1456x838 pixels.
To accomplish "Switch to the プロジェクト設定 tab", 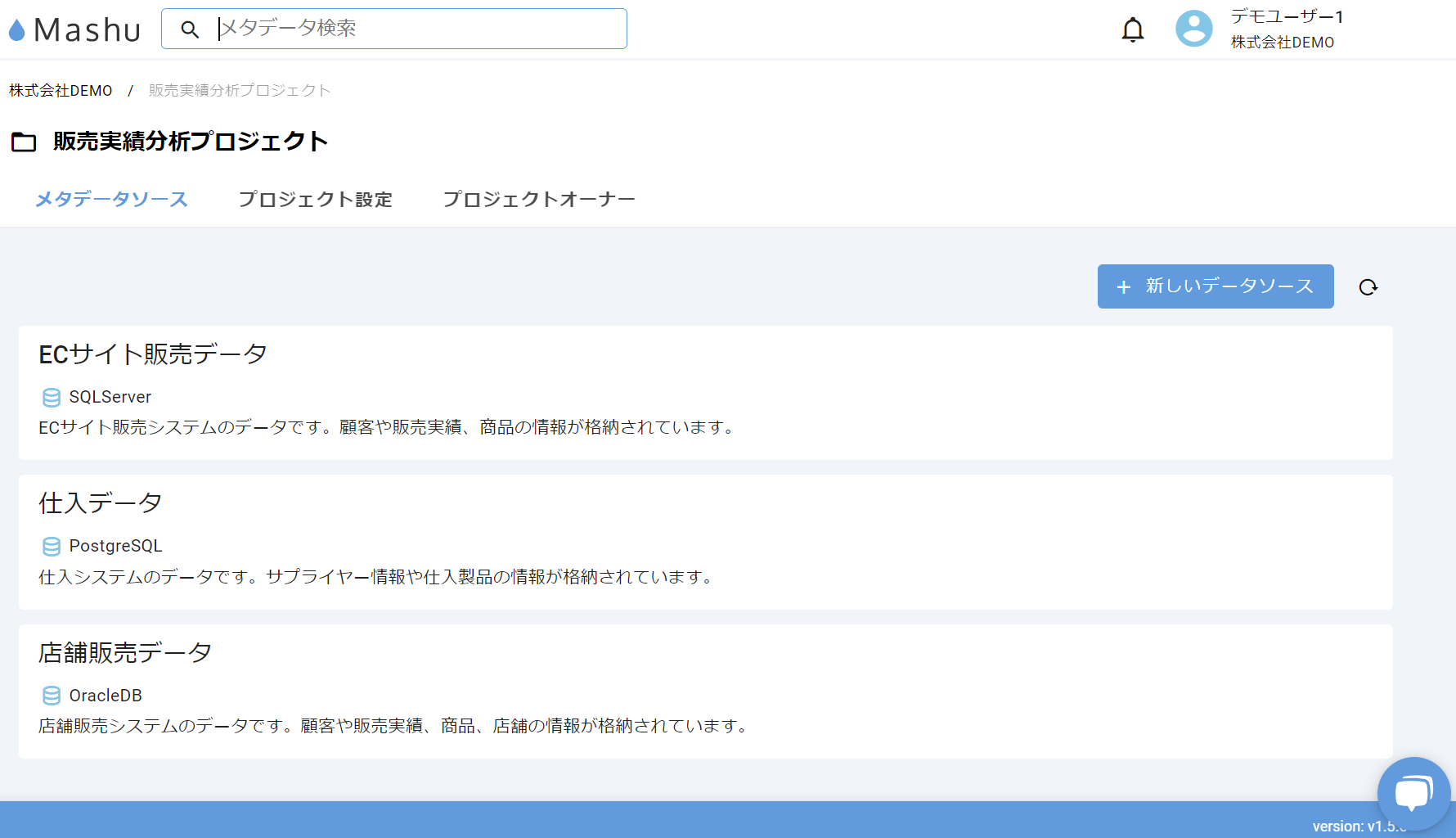I will pos(316,199).
